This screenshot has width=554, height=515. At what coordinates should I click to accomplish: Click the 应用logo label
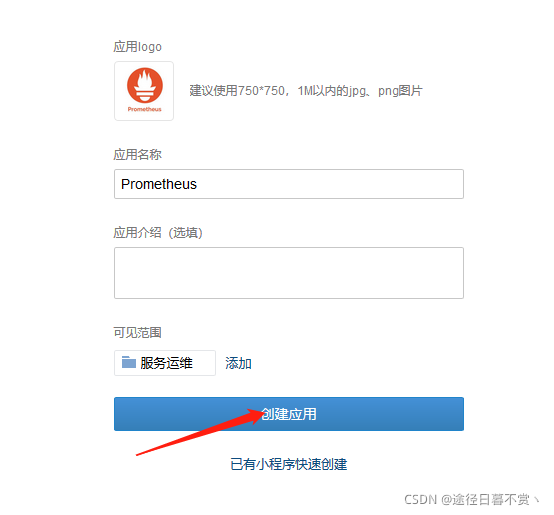(137, 47)
